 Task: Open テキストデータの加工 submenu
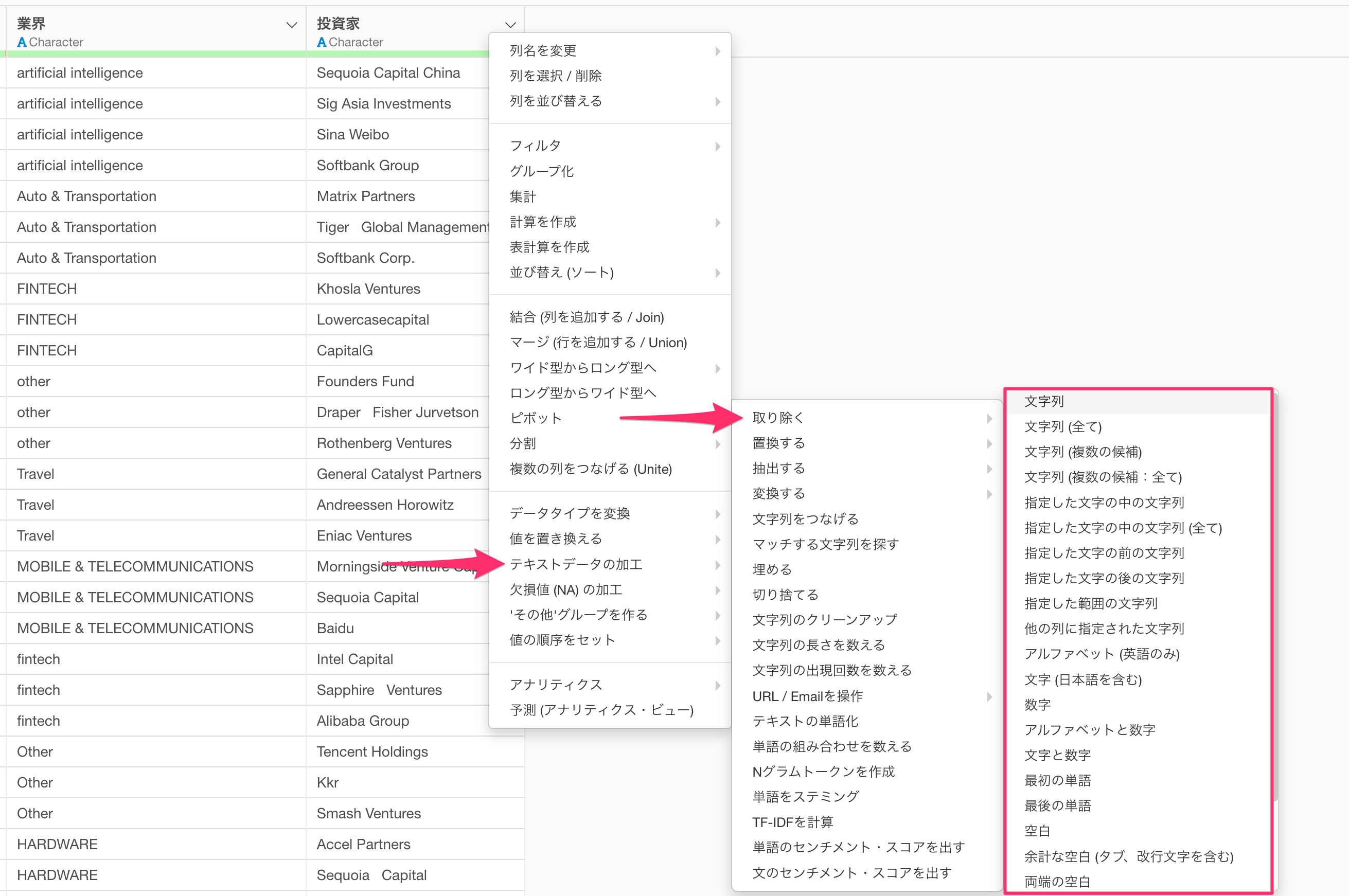610,565
